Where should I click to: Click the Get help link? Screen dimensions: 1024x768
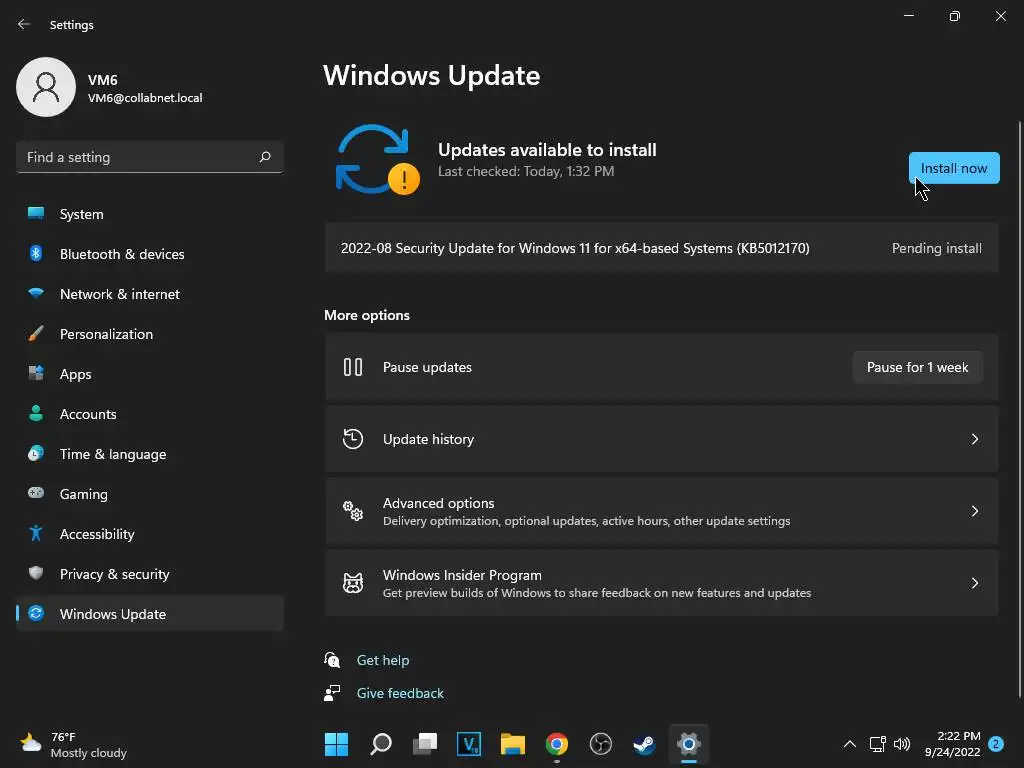point(383,660)
